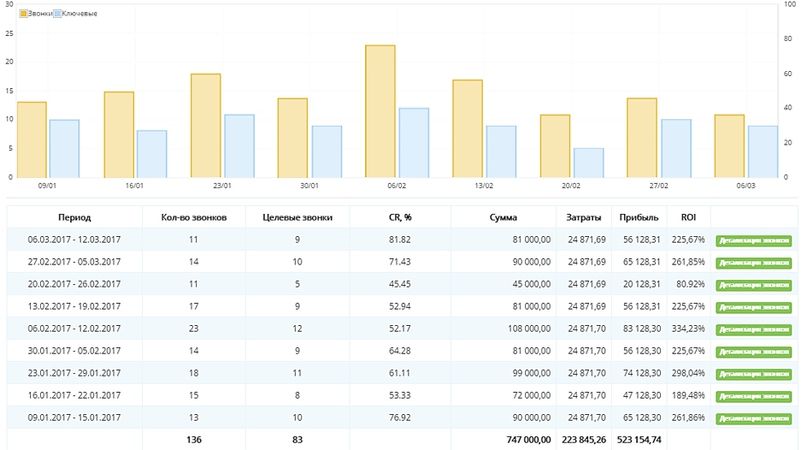Screen dimensions: 807x450
Task: Open green detail button for 13.02.2017 - 19.02.2017
Action: [753, 307]
